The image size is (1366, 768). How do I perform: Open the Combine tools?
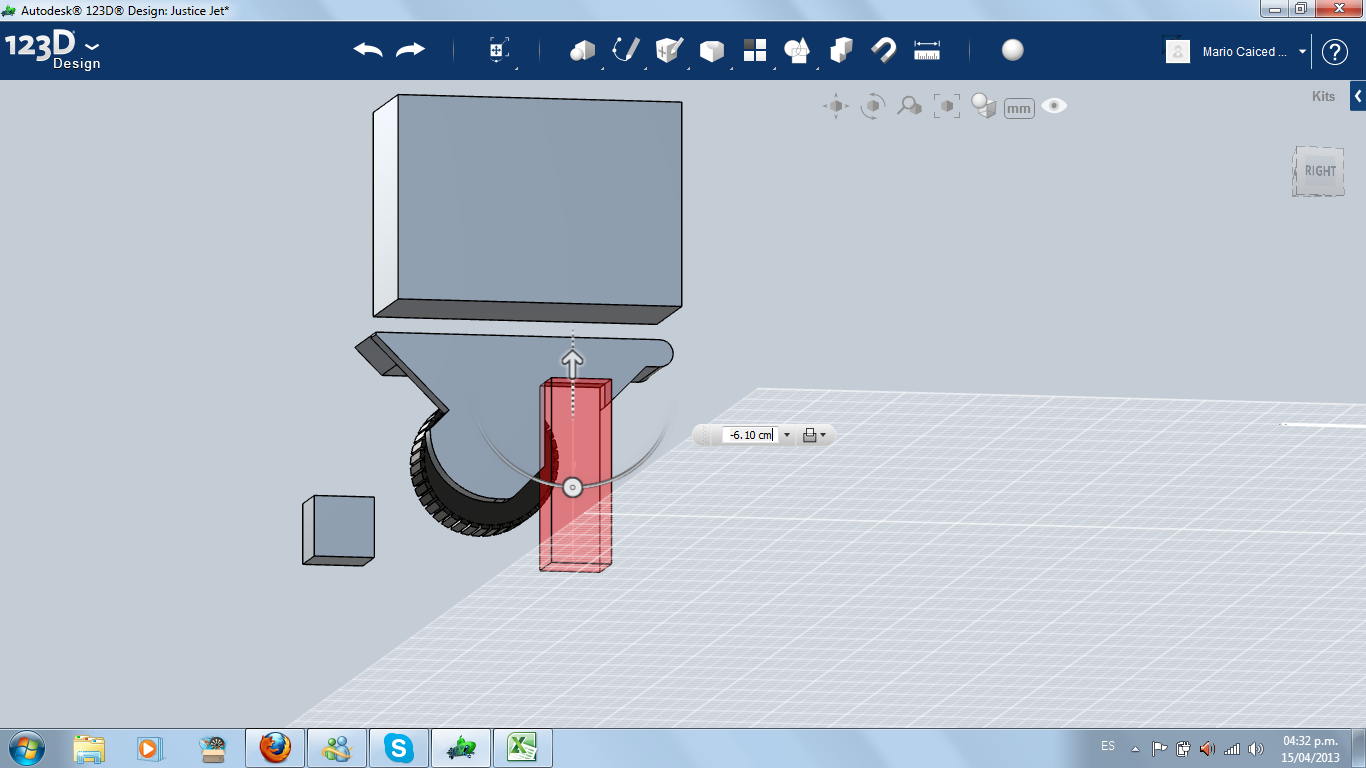[841, 50]
